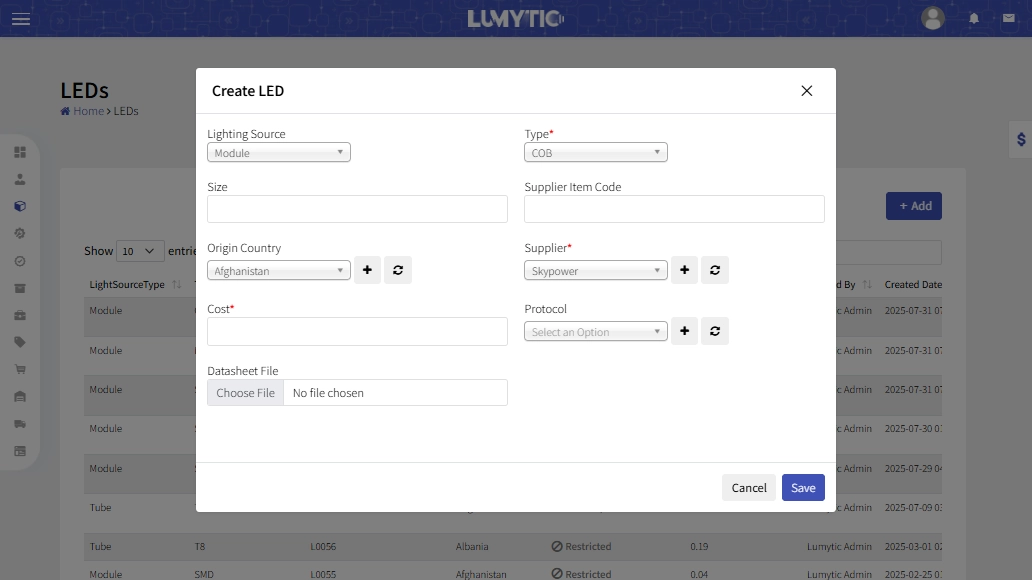
Task: Click Choose File for datasheet upload
Action: (246, 393)
